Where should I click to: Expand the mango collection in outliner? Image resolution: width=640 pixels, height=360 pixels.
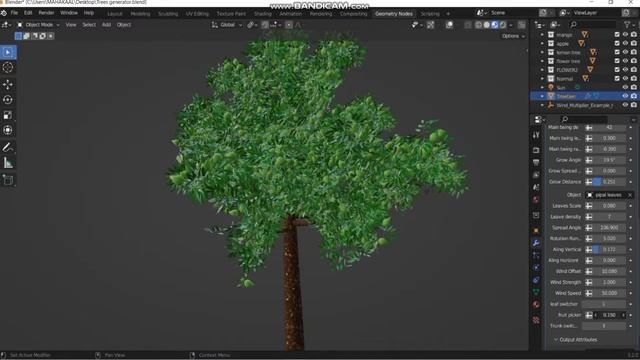[x=542, y=35]
